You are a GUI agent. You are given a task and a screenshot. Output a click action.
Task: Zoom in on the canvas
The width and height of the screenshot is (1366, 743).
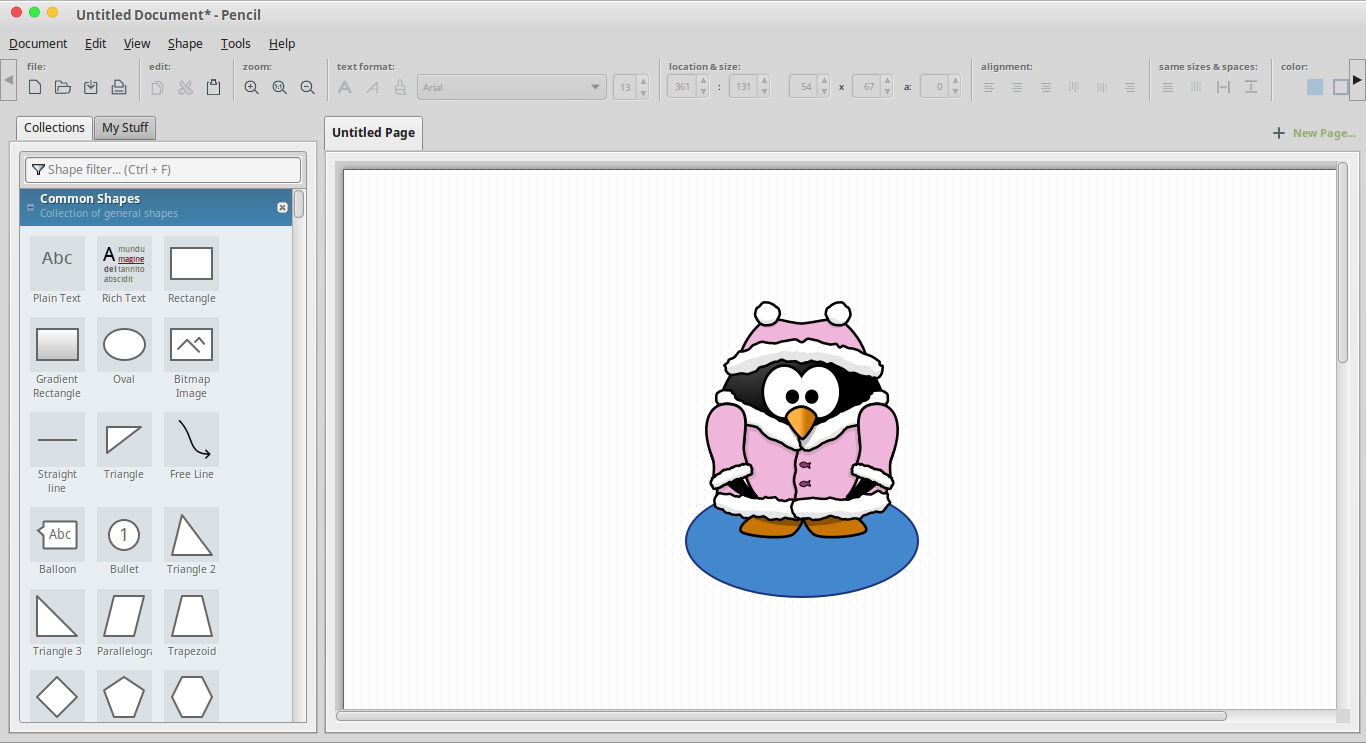[252, 88]
